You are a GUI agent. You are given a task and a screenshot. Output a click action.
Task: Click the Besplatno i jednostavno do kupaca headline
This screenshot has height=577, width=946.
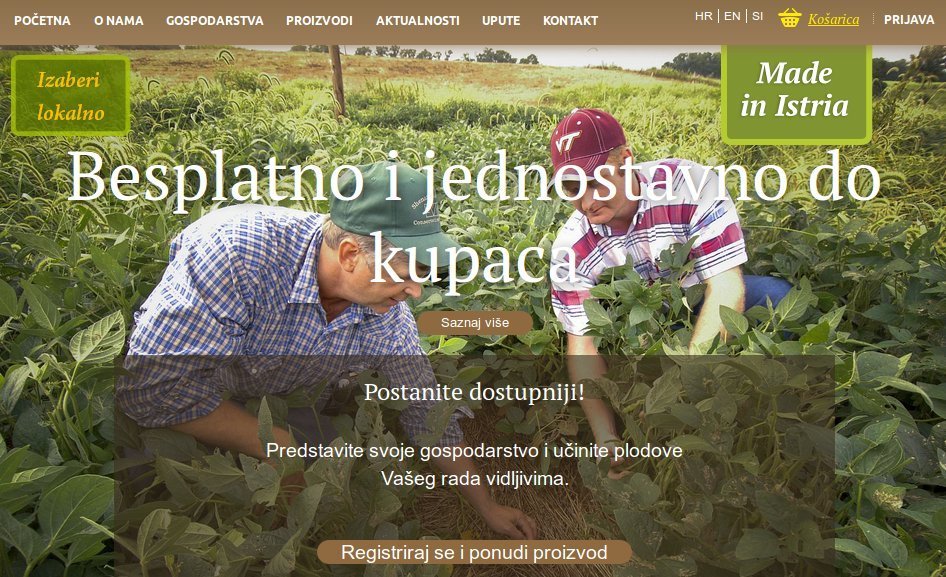tap(474, 218)
